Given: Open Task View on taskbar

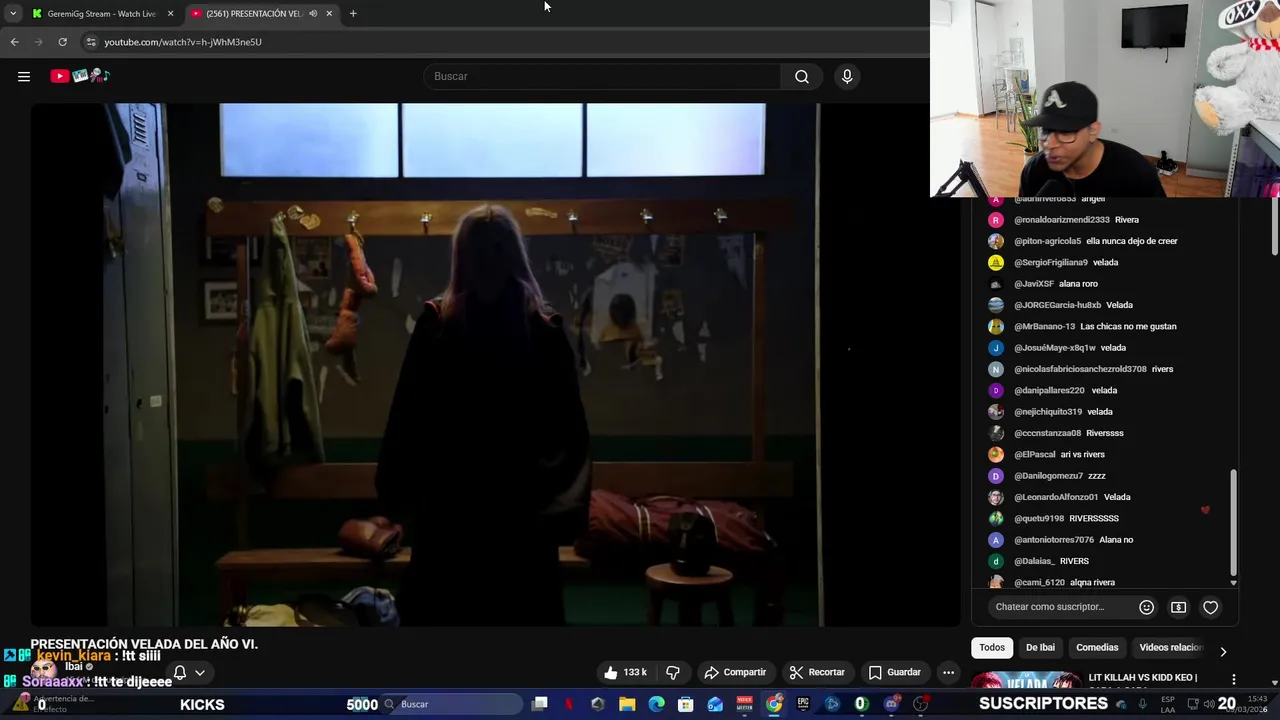Looking at the screenshot, I should pyautogui.click(x=540, y=704).
